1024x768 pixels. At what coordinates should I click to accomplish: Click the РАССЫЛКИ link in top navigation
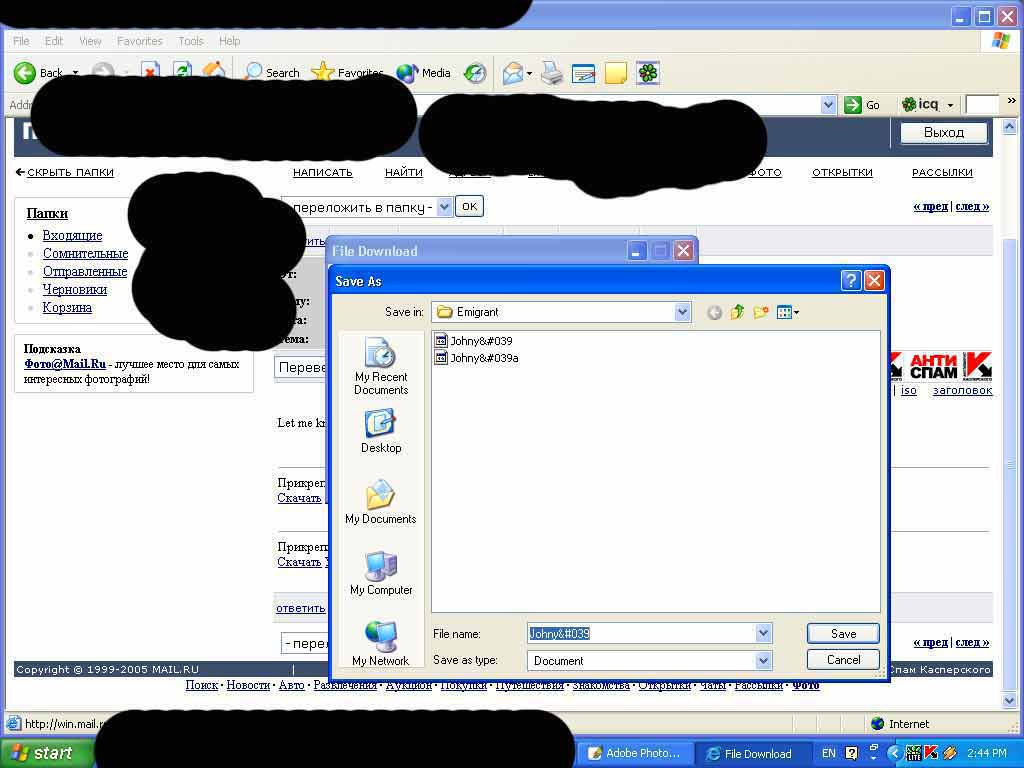tap(942, 172)
